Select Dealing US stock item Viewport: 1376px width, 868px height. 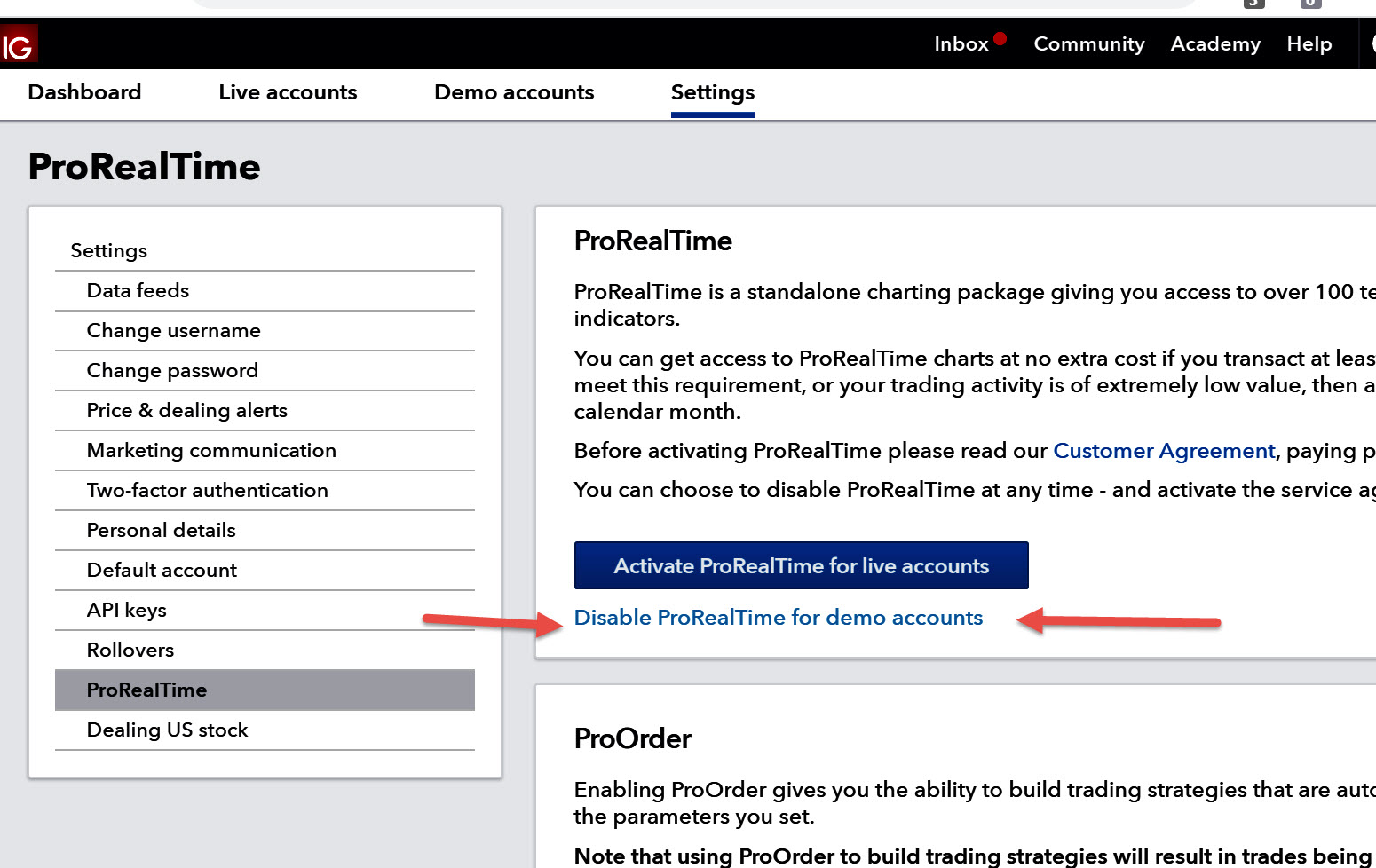167,730
